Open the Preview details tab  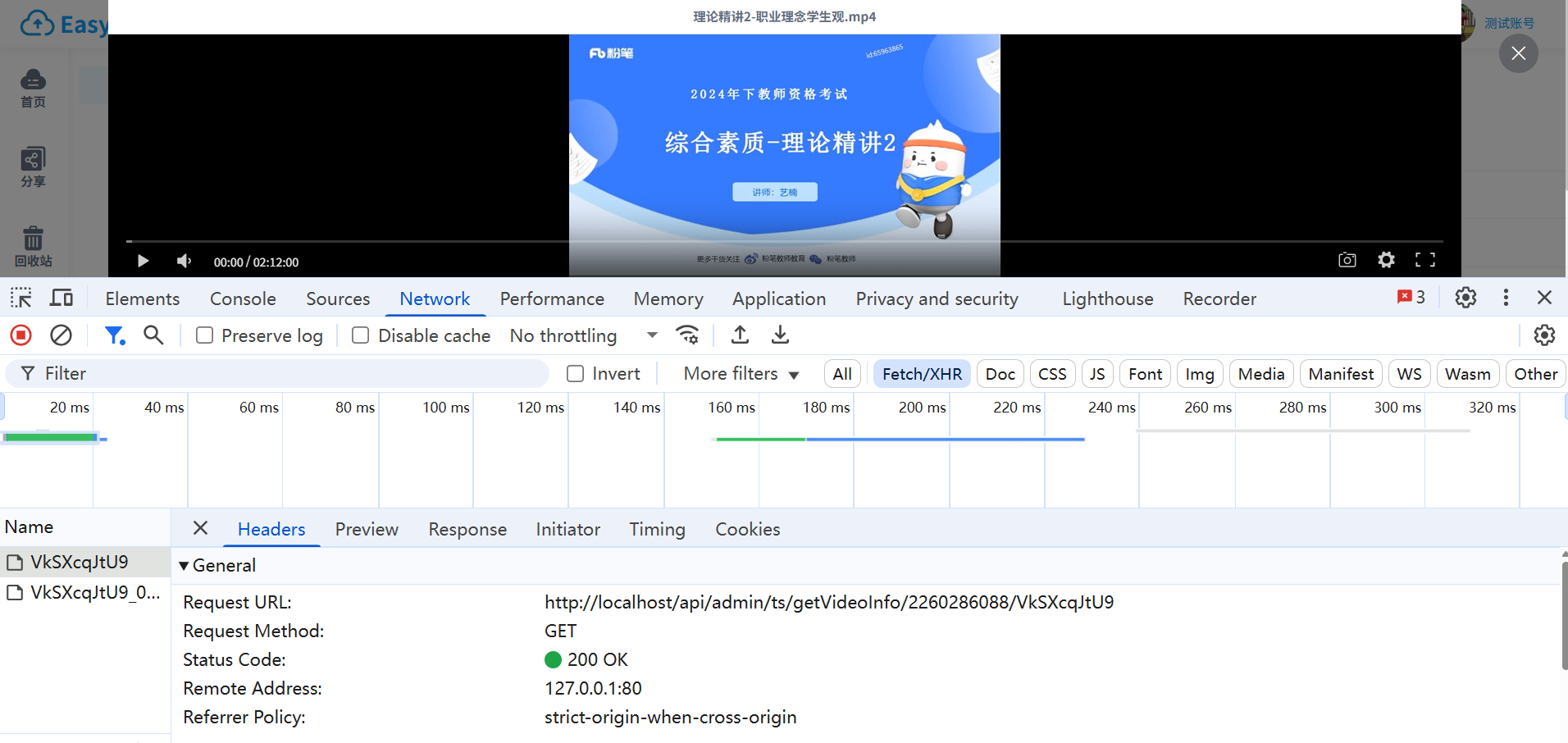coord(367,529)
